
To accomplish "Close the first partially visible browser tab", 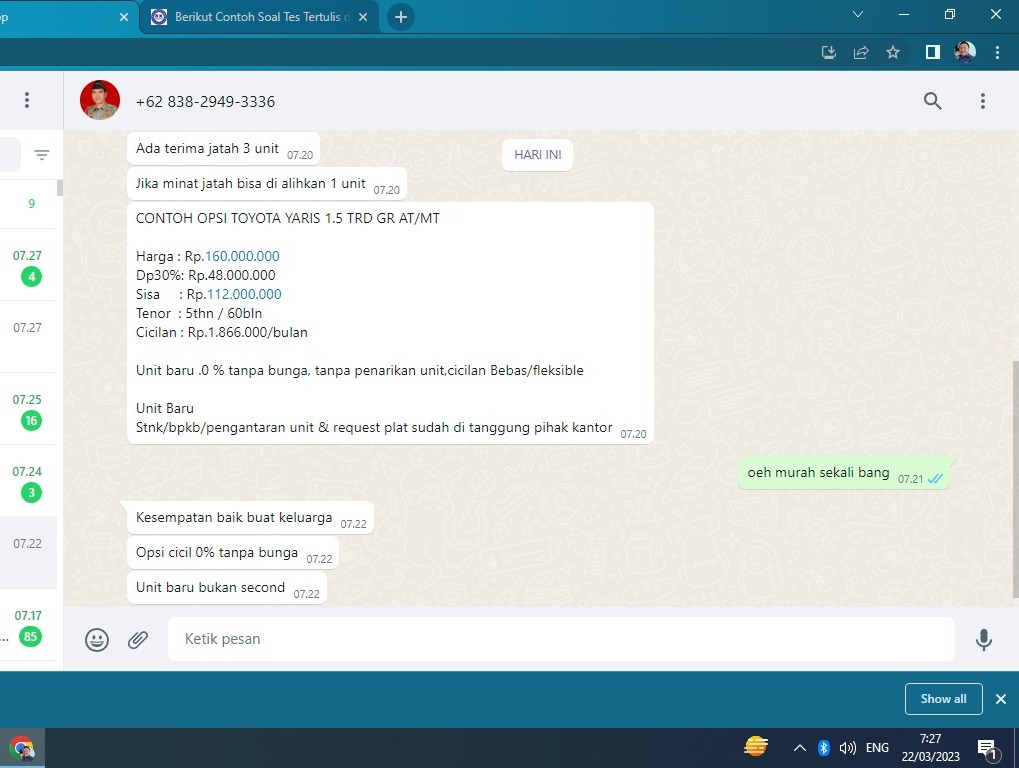I will click(x=124, y=17).
